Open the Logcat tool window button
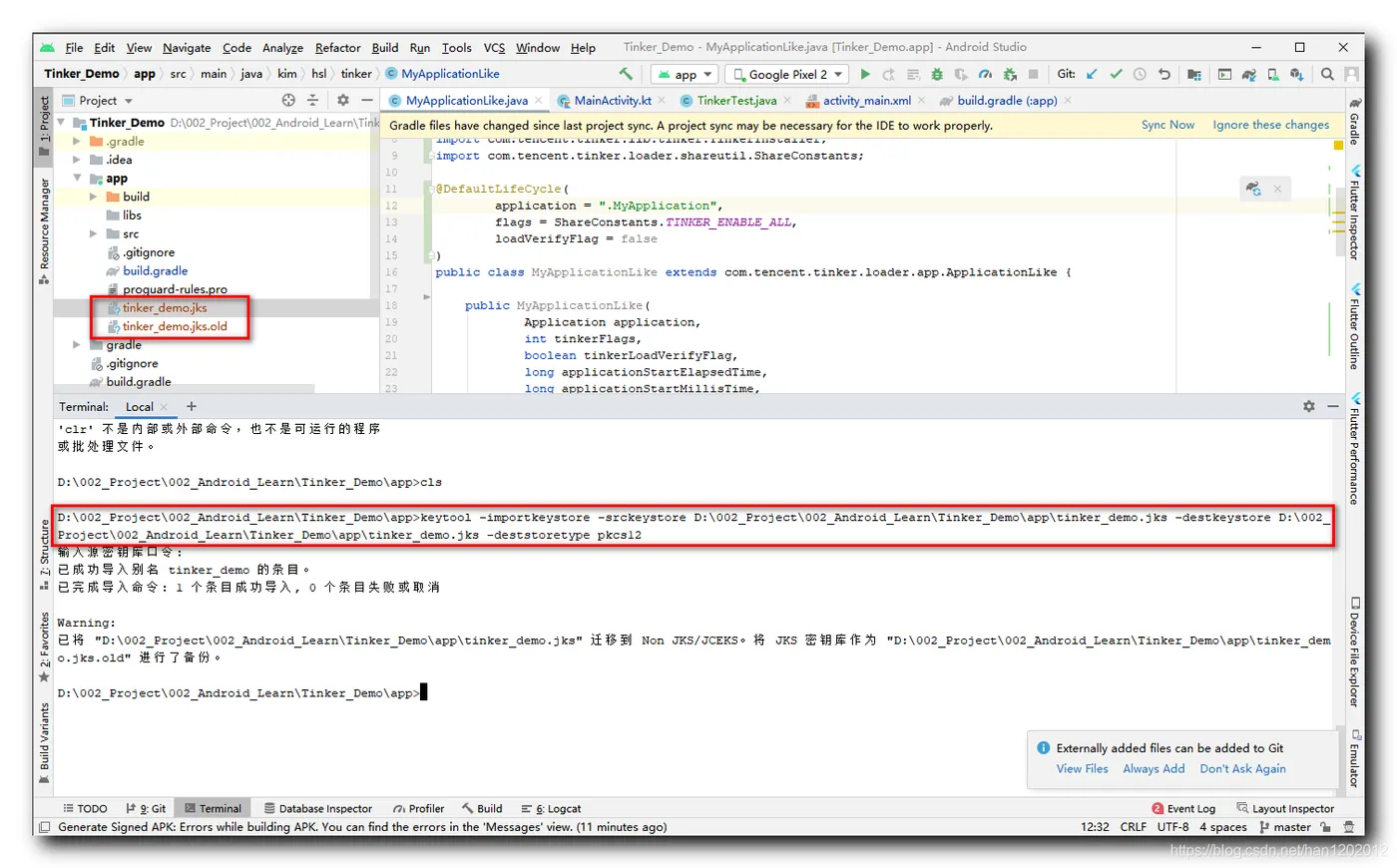This screenshot has width=1397, height=868. [551, 808]
